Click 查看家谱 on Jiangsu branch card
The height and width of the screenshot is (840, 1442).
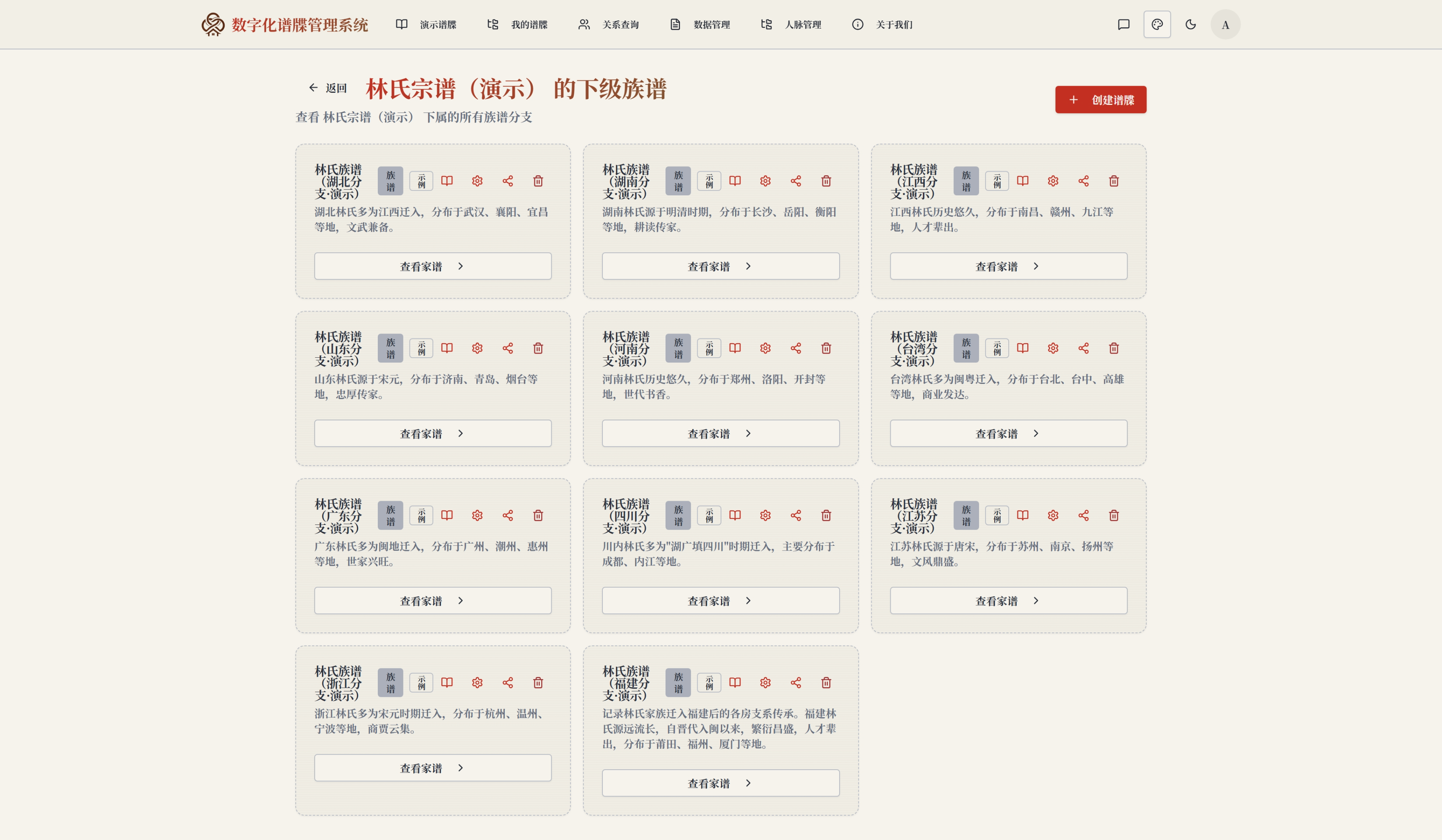[x=1008, y=601]
